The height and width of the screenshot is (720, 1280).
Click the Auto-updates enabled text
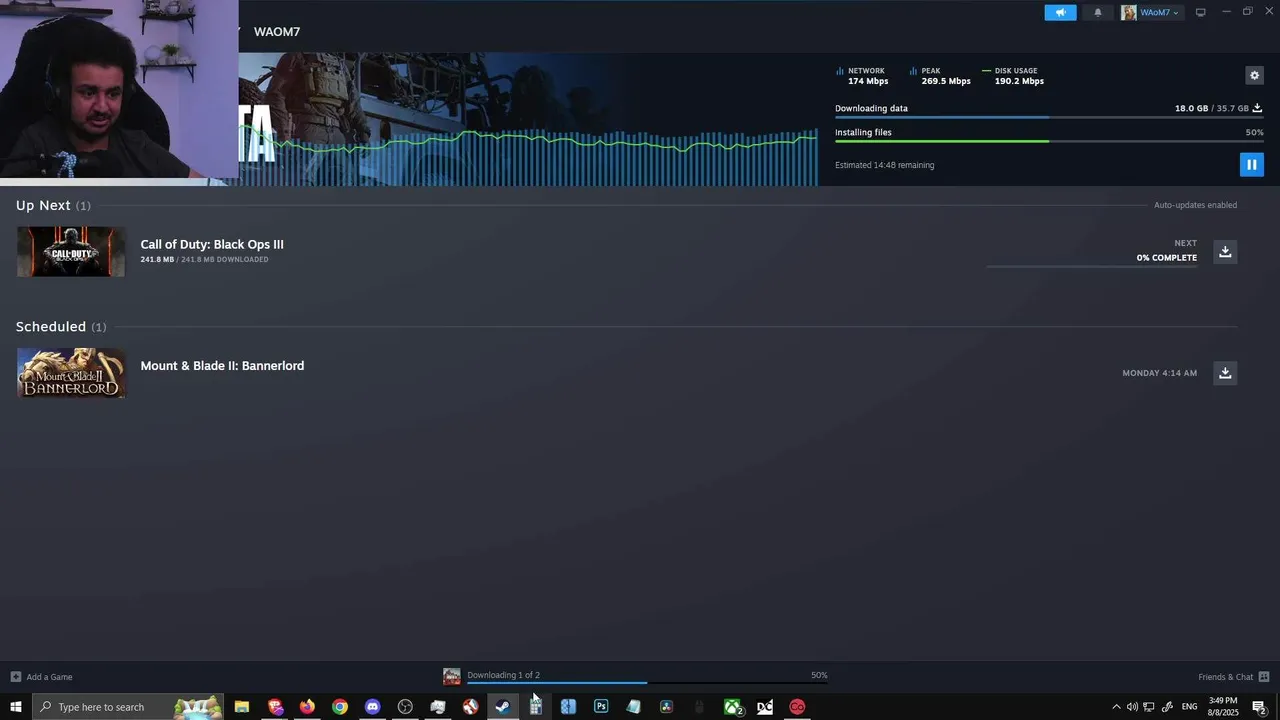click(x=1195, y=205)
